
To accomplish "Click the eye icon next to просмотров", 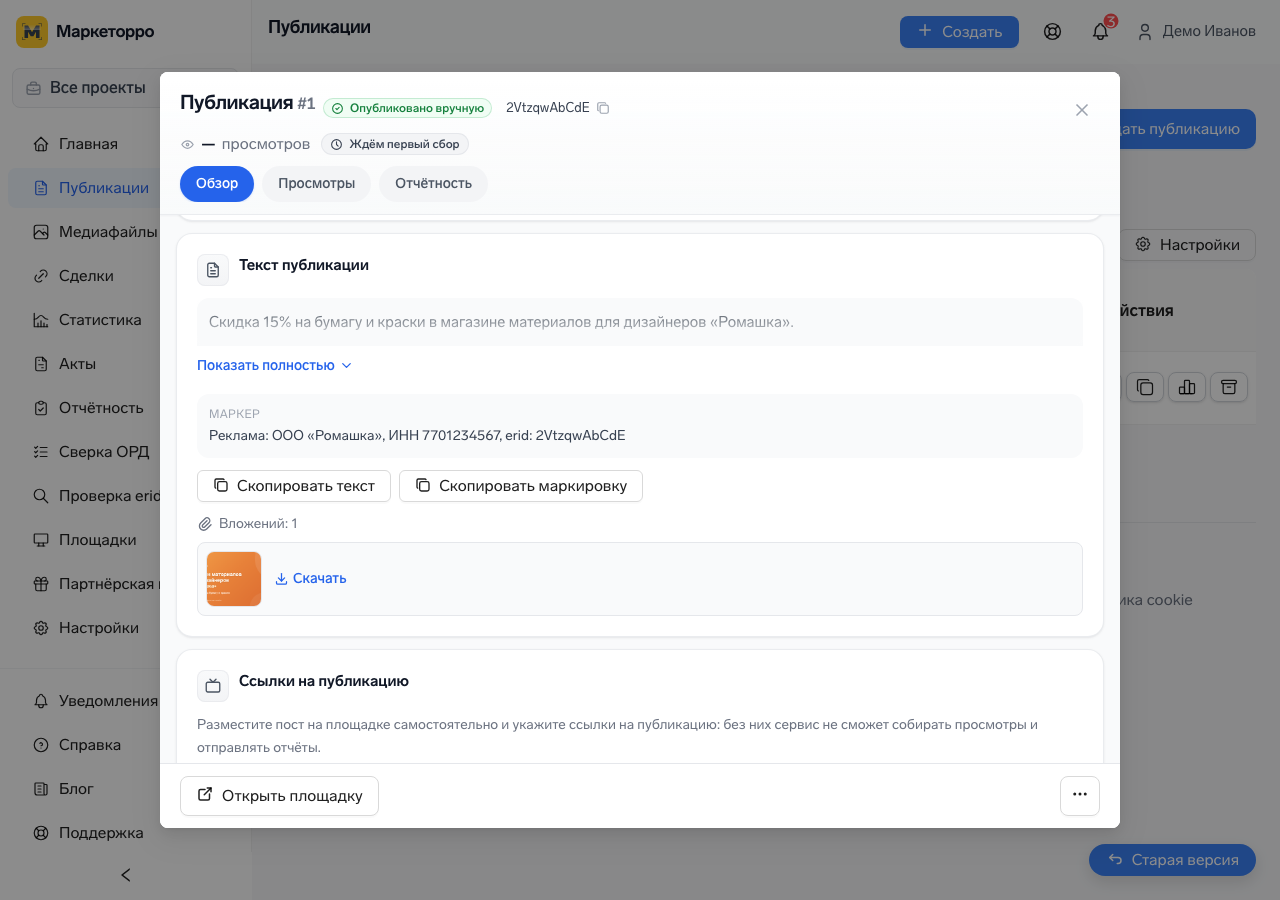I will tap(187, 145).
